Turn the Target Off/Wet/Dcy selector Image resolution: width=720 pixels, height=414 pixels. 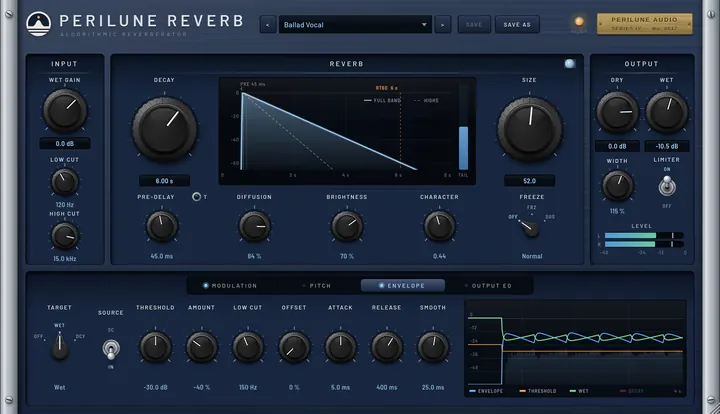60,347
